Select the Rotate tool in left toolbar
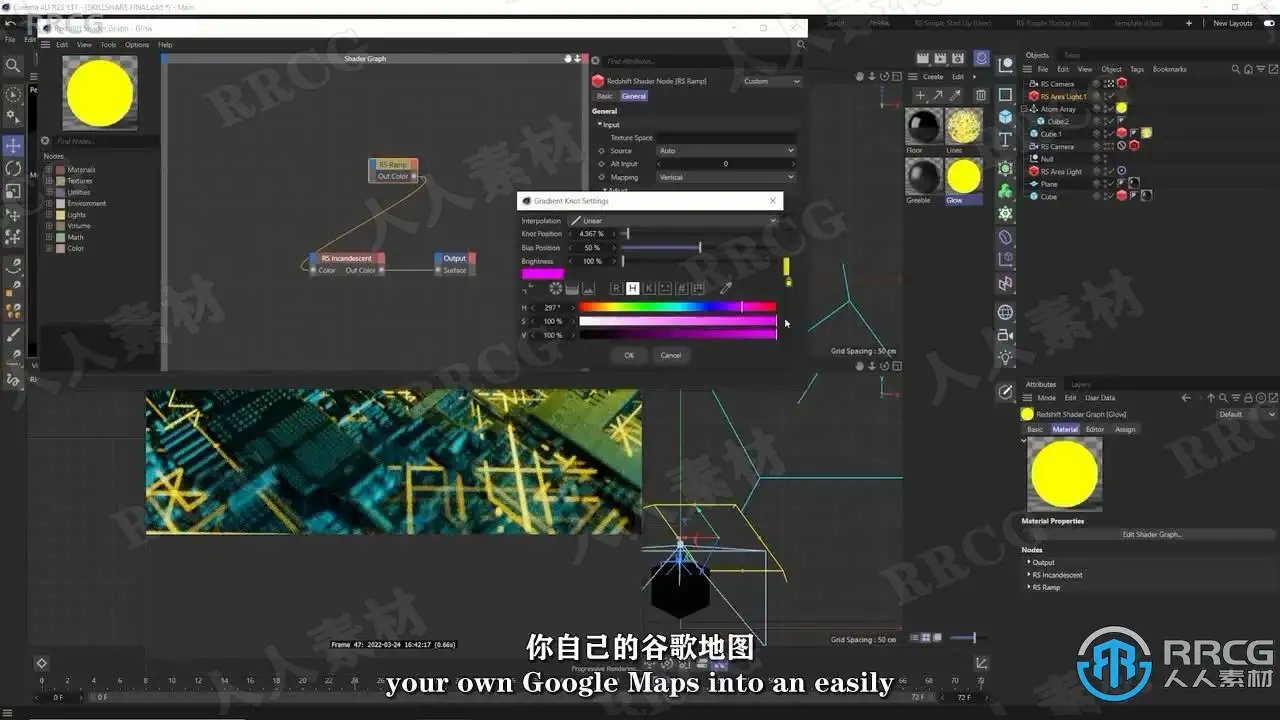 point(13,169)
